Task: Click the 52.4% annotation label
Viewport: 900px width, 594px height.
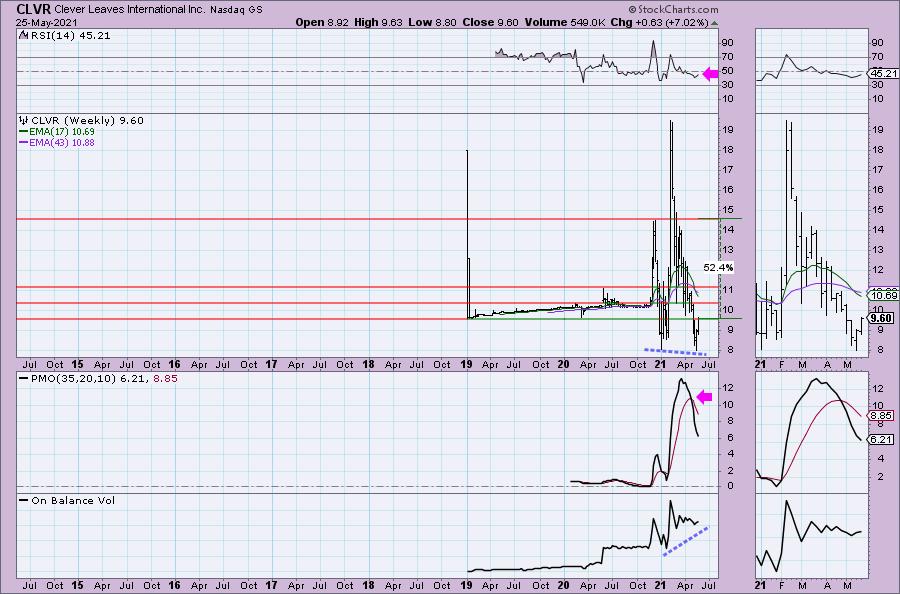Action: (718, 267)
